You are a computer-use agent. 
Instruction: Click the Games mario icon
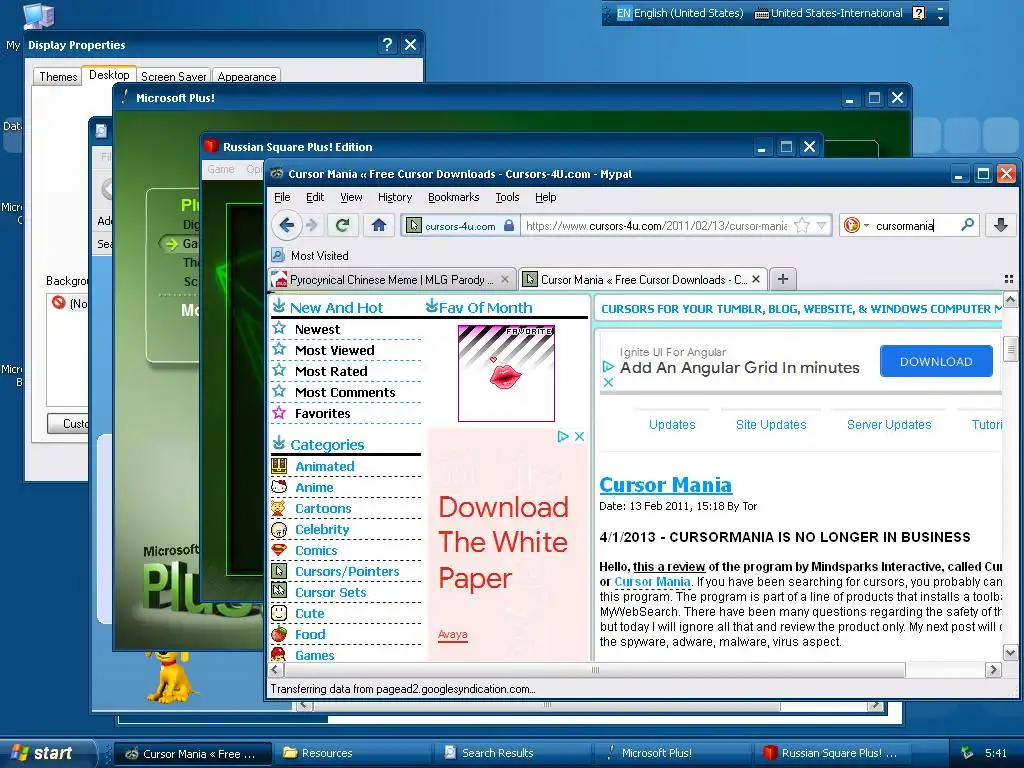coord(279,654)
